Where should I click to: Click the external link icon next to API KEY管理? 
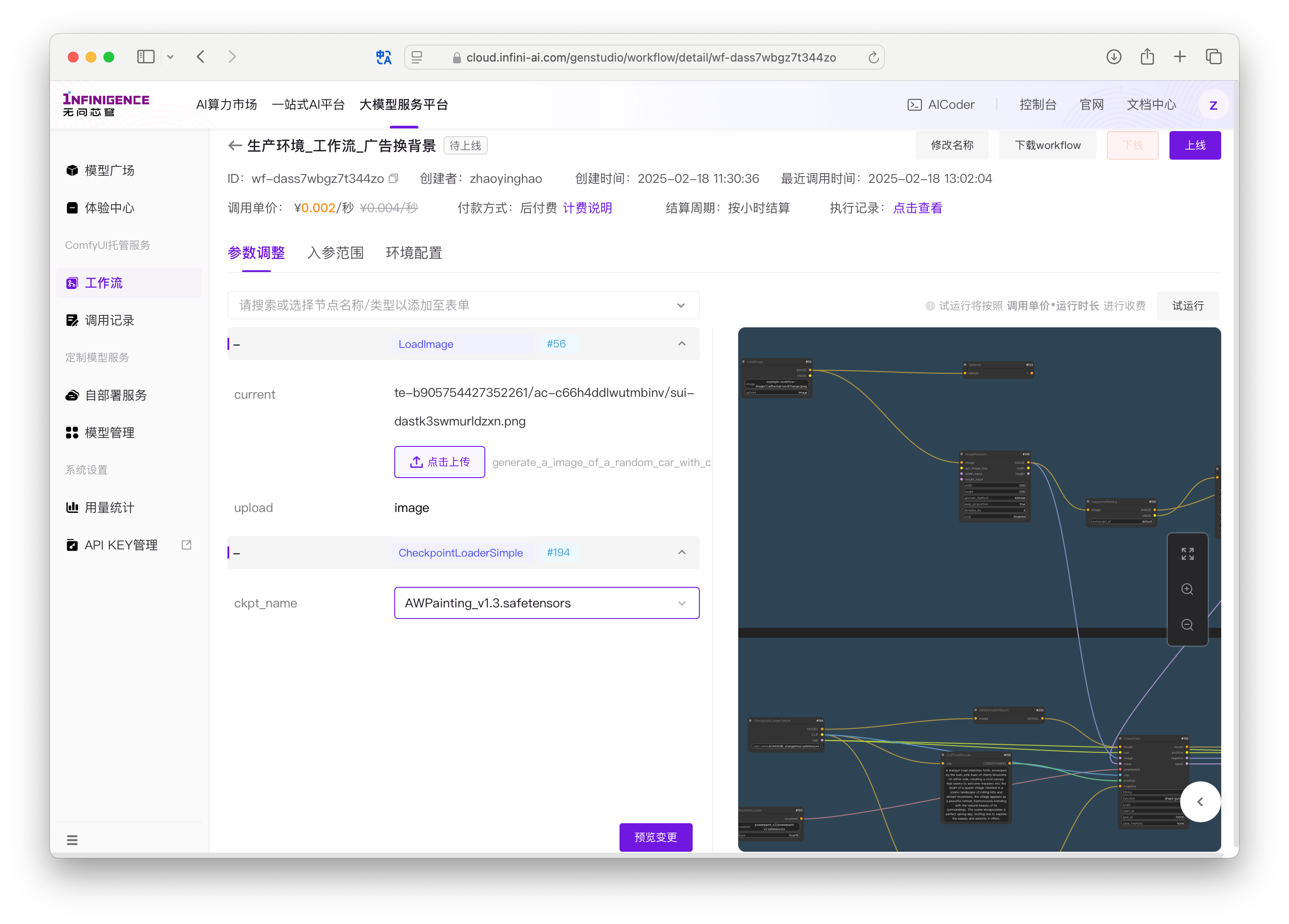(x=186, y=545)
